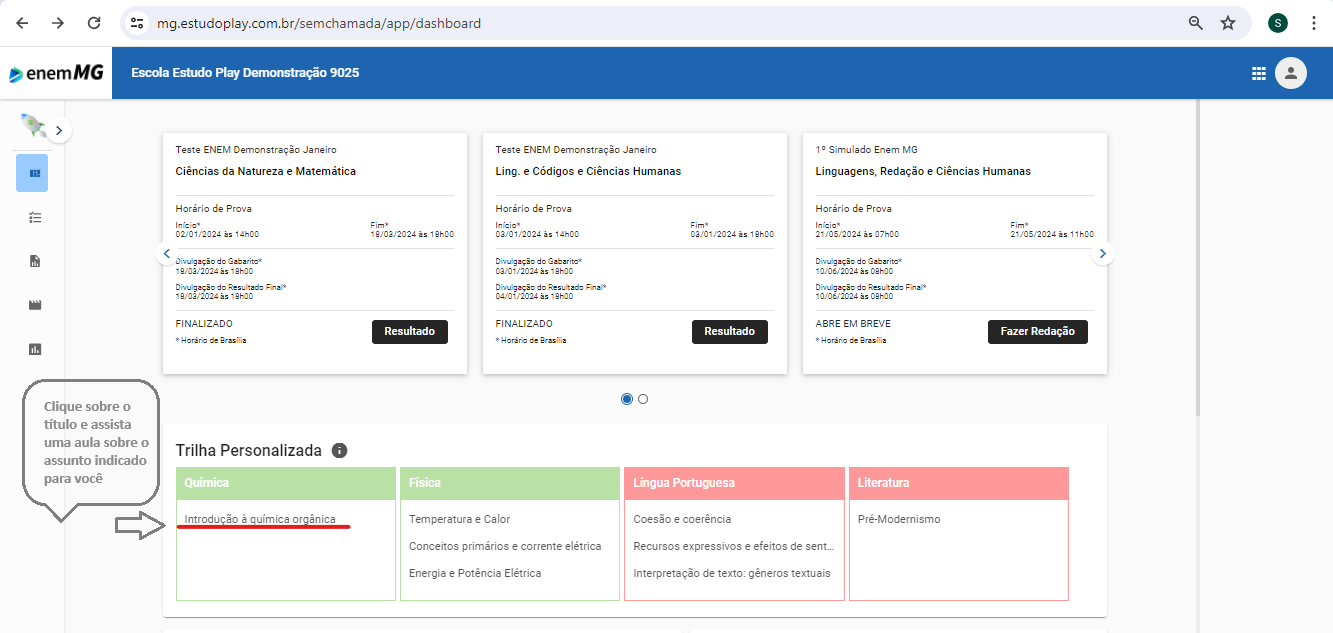Click Escola Estudo Play Demonstração 9025 title

(245, 73)
